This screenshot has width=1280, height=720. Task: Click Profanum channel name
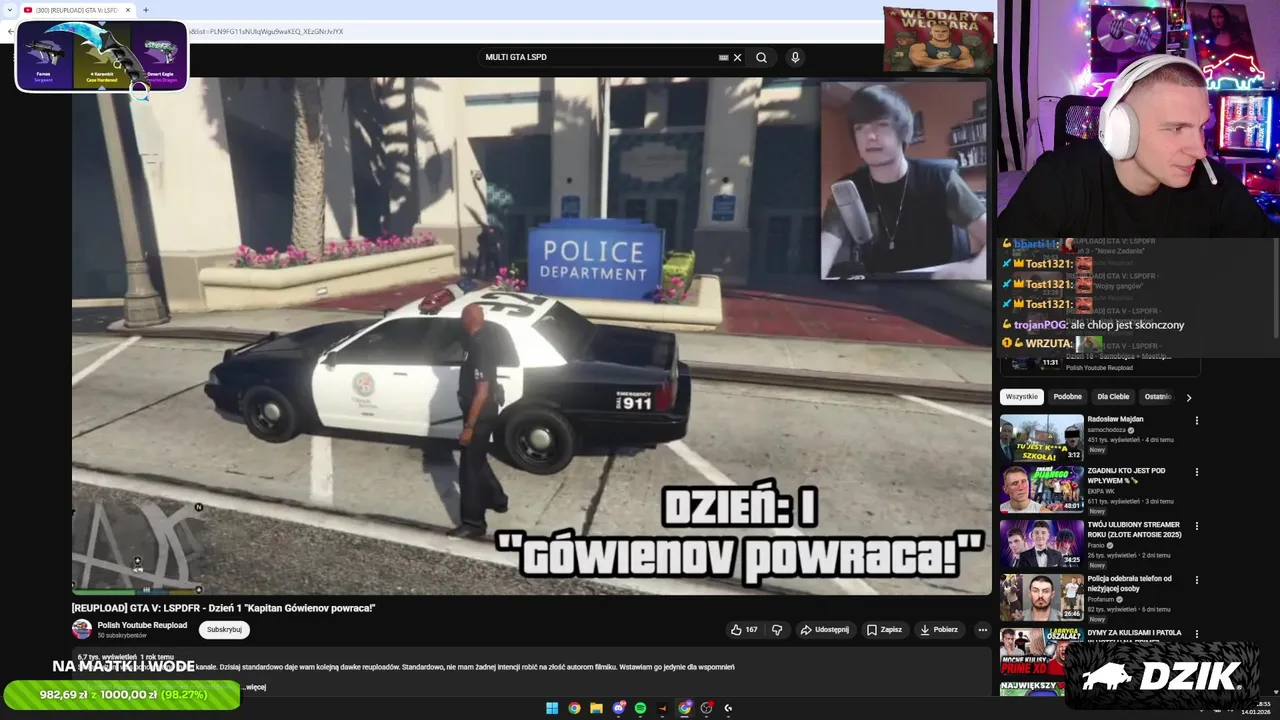tap(1102, 599)
